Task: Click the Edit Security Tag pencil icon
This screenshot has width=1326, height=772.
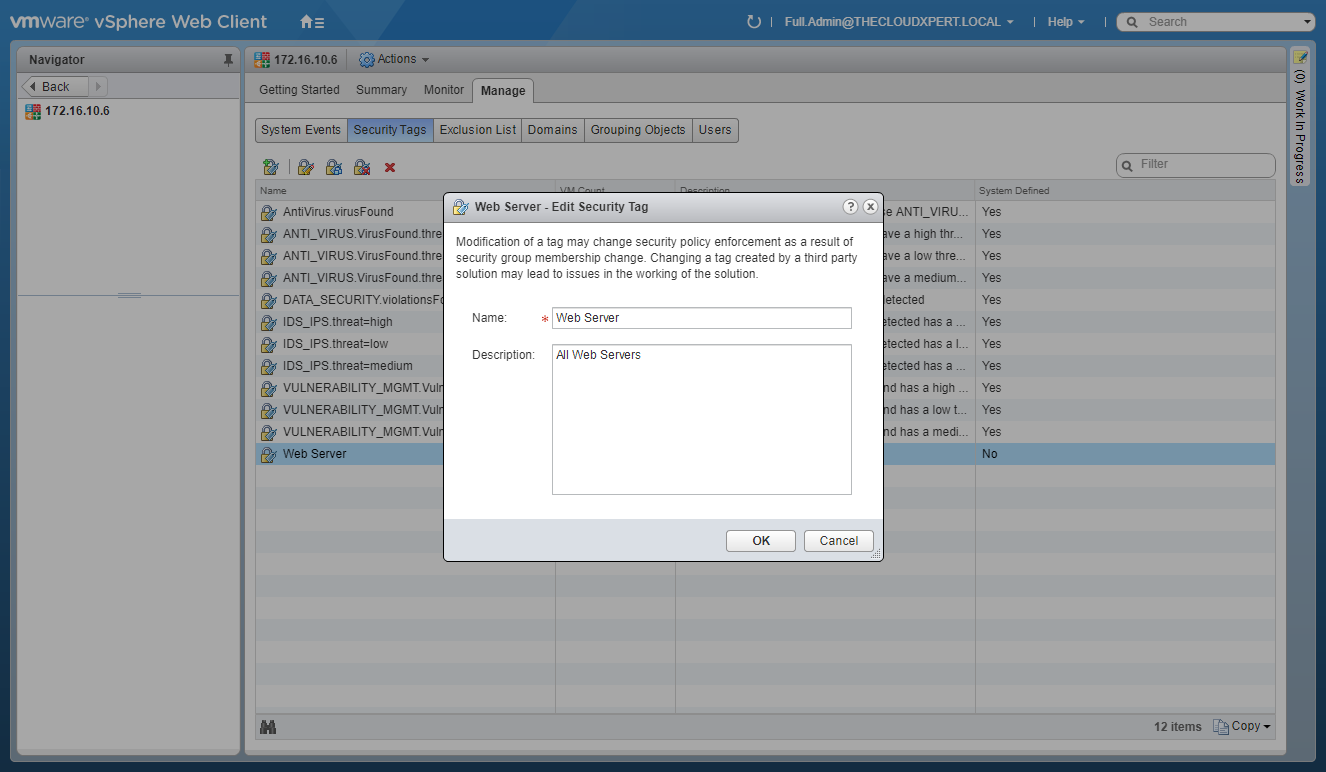Action: tap(306, 167)
